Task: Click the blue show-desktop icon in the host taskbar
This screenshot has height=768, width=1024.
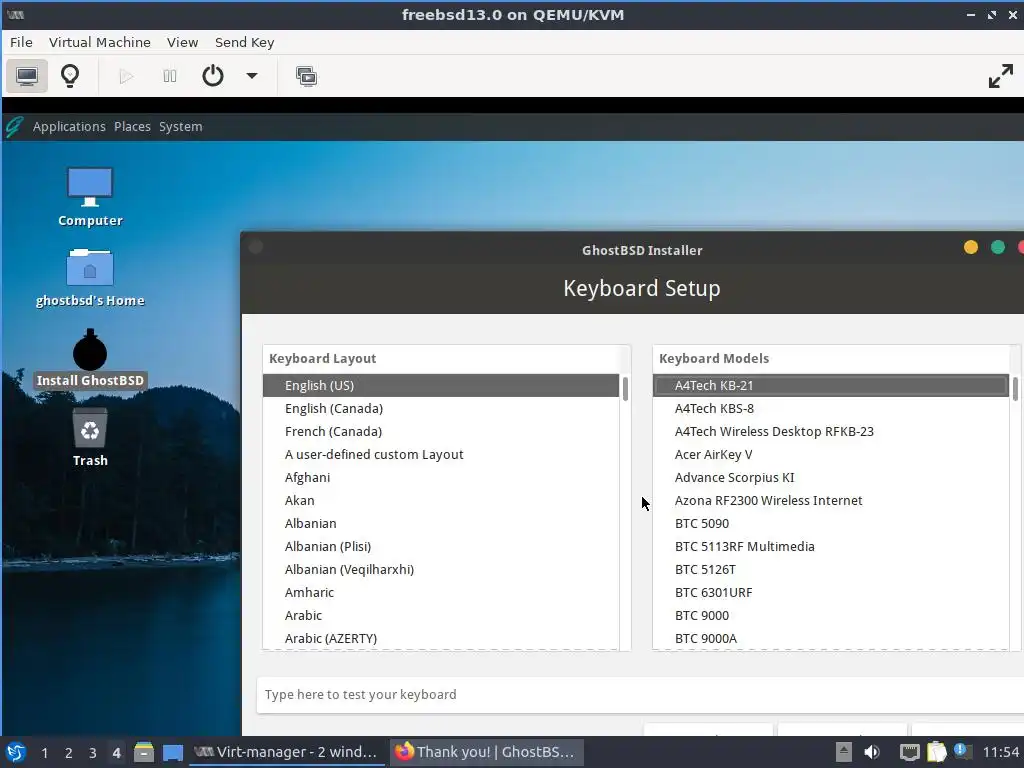Action: (x=172, y=752)
